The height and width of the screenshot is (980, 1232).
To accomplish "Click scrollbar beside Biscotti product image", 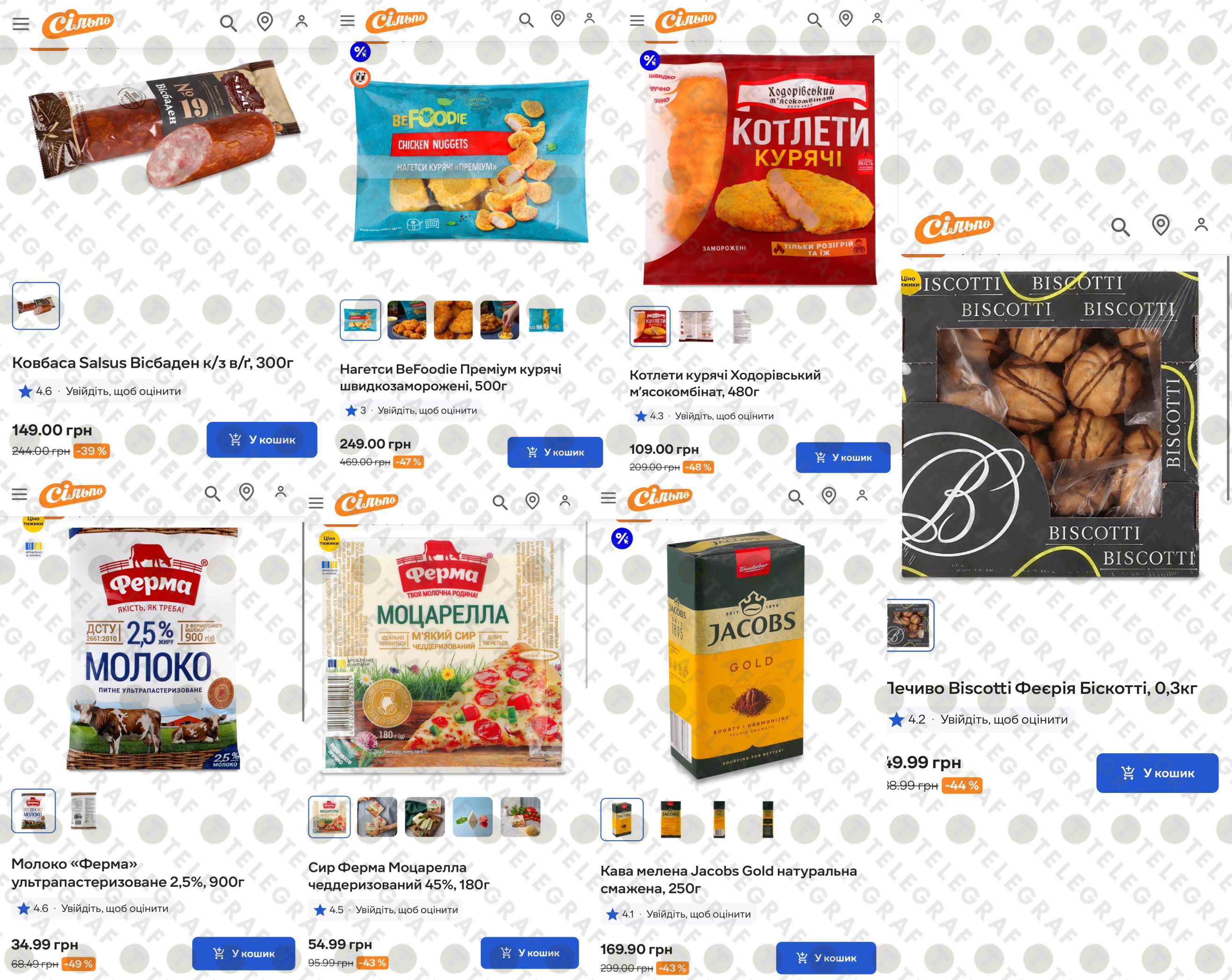I will click(x=1228, y=377).
